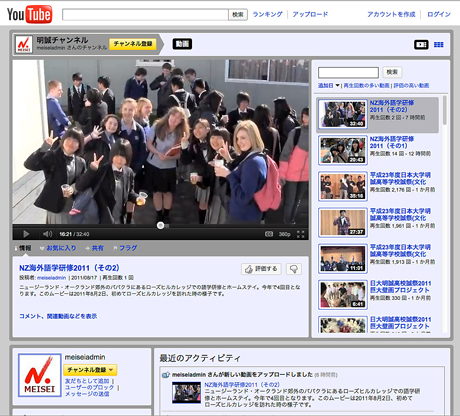The image size is (460, 416).
Task: Click the channel video search field
Action: pyautogui.click(x=348, y=72)
